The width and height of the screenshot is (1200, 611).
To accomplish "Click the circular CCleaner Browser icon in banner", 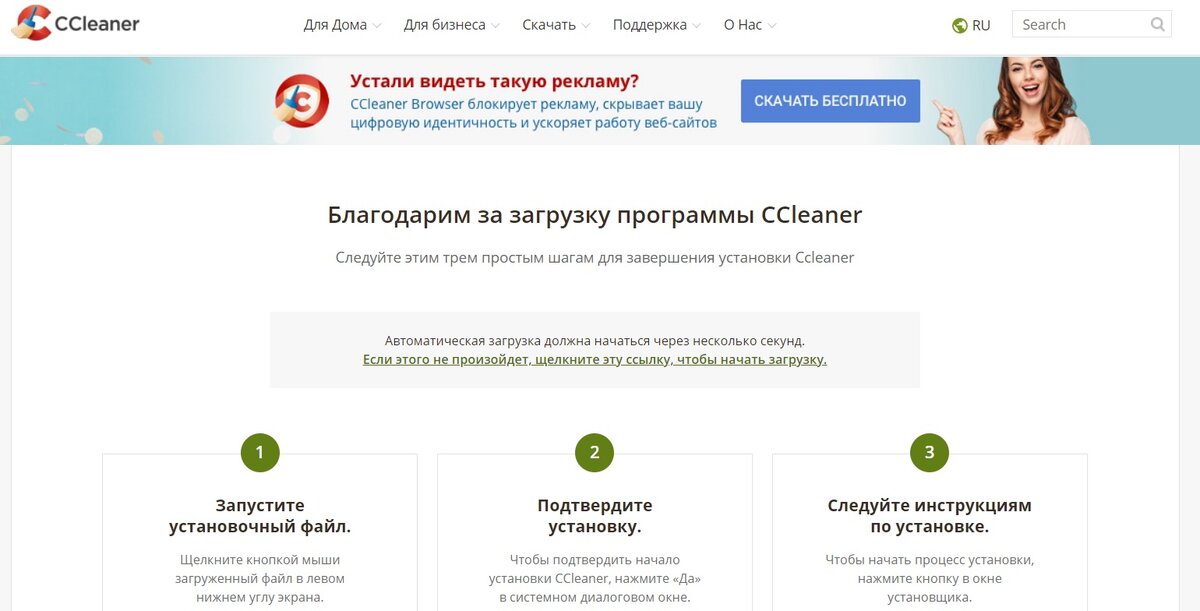I will click(x=300, y=100).
